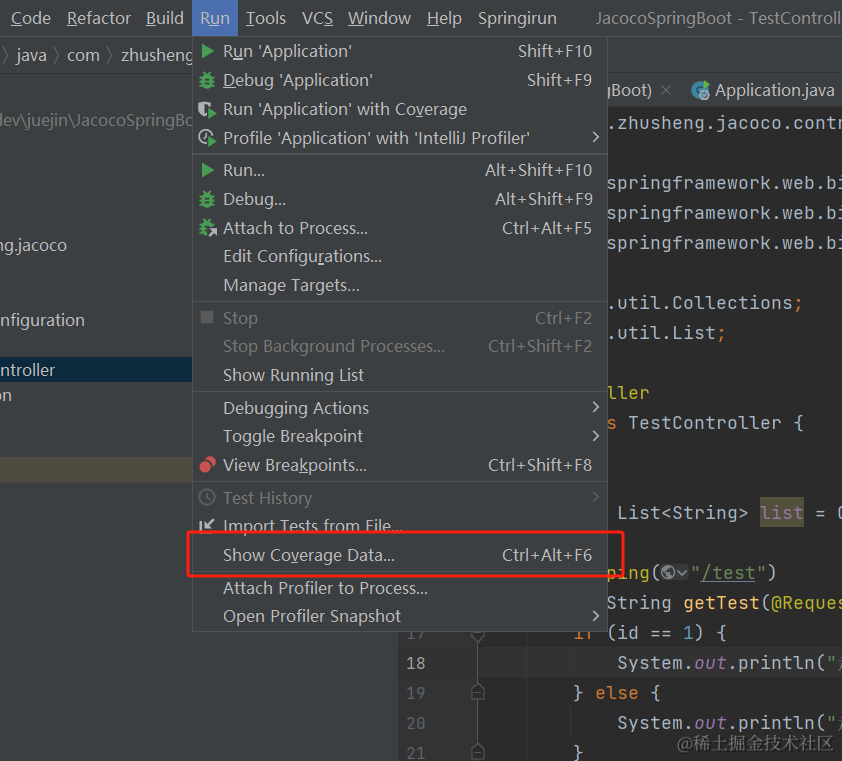Open the Build menu
Image resolution: width=842 pixels, height=761 pixels.
(x=165, y=18)
